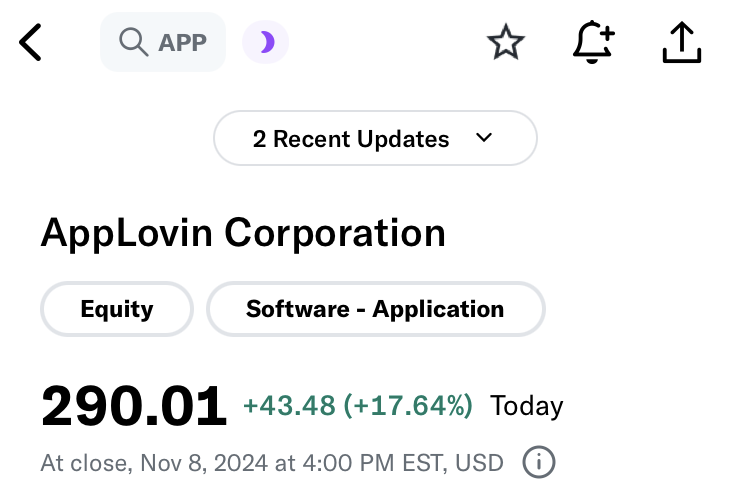Expand the 2 Recent Updates dropdown
Screen dimensions: 747x498
click(375, 138)
